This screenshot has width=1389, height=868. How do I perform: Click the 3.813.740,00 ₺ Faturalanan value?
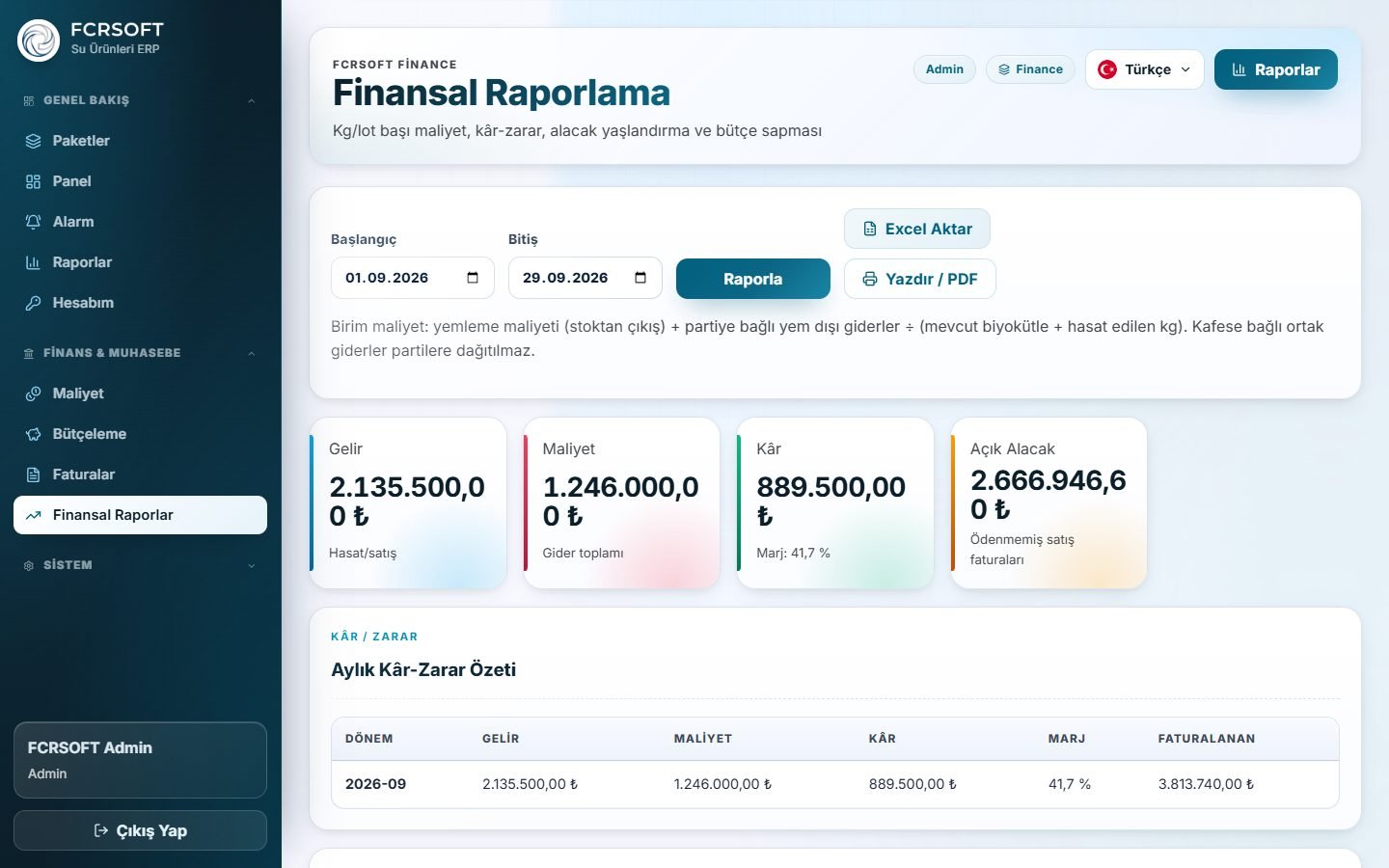(1206, 784)
